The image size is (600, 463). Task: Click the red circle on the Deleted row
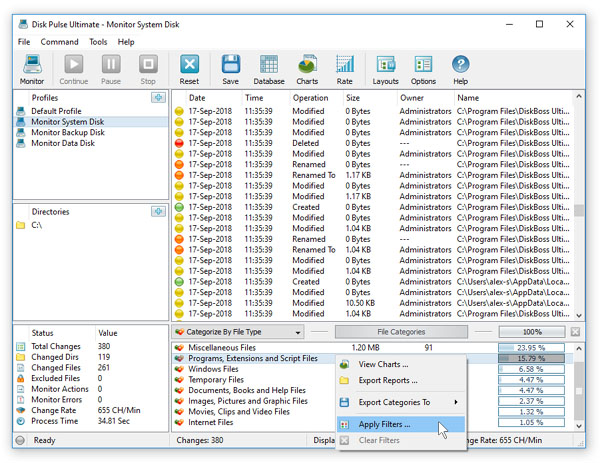(179, 143)
